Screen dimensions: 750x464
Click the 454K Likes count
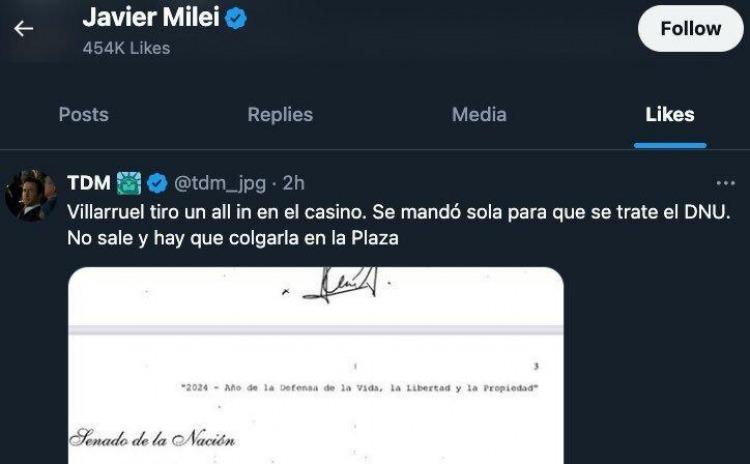click(x=126, y=48)
